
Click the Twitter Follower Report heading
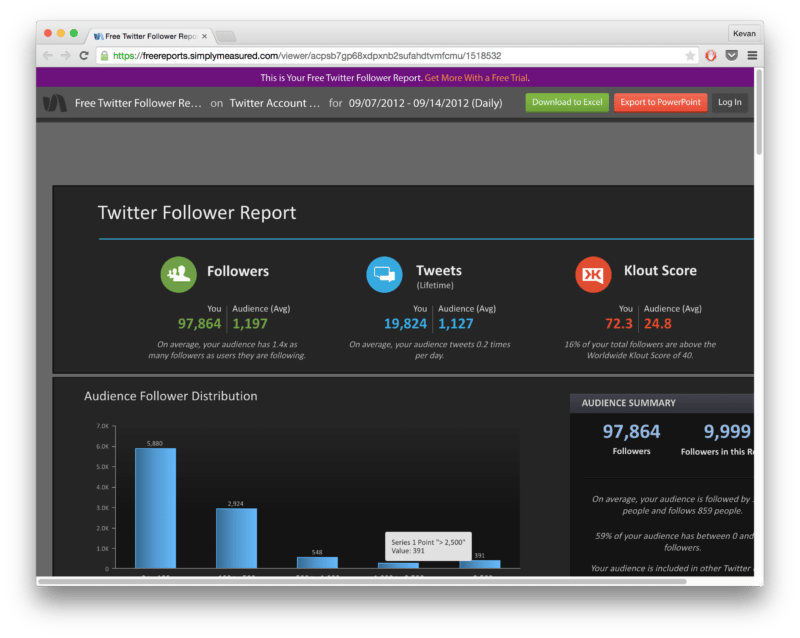(197, 212)
